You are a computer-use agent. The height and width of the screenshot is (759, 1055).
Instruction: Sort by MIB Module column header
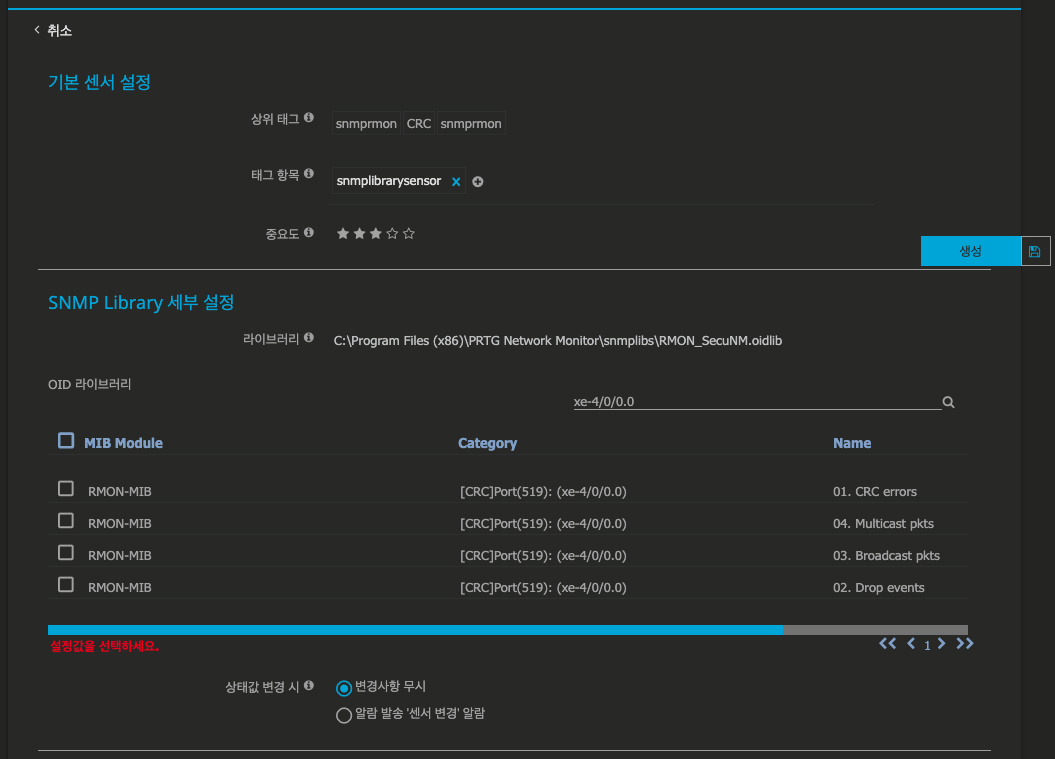[x=123, y=443]
